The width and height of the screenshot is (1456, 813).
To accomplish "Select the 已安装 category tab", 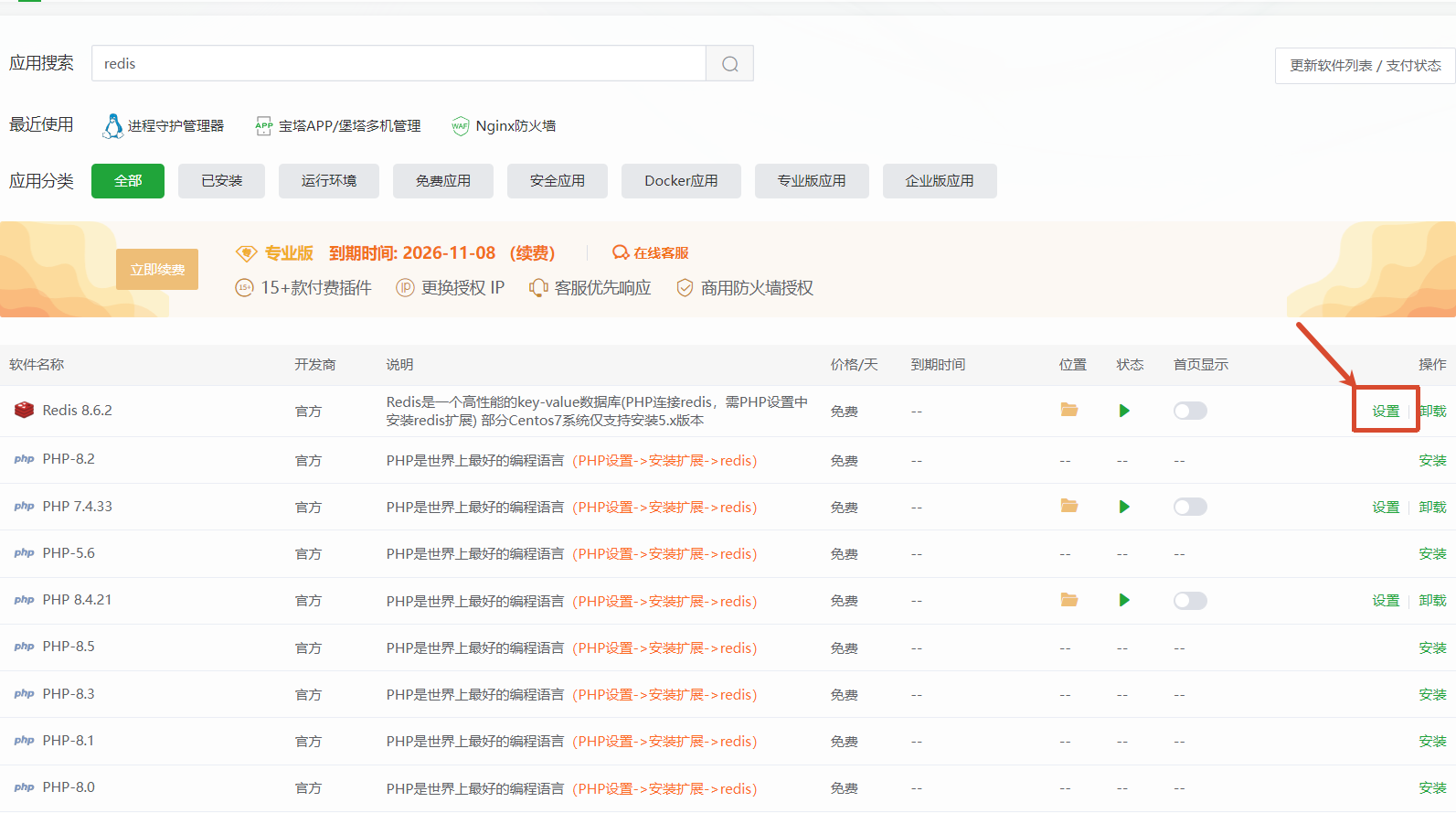I will pos(221,181).
